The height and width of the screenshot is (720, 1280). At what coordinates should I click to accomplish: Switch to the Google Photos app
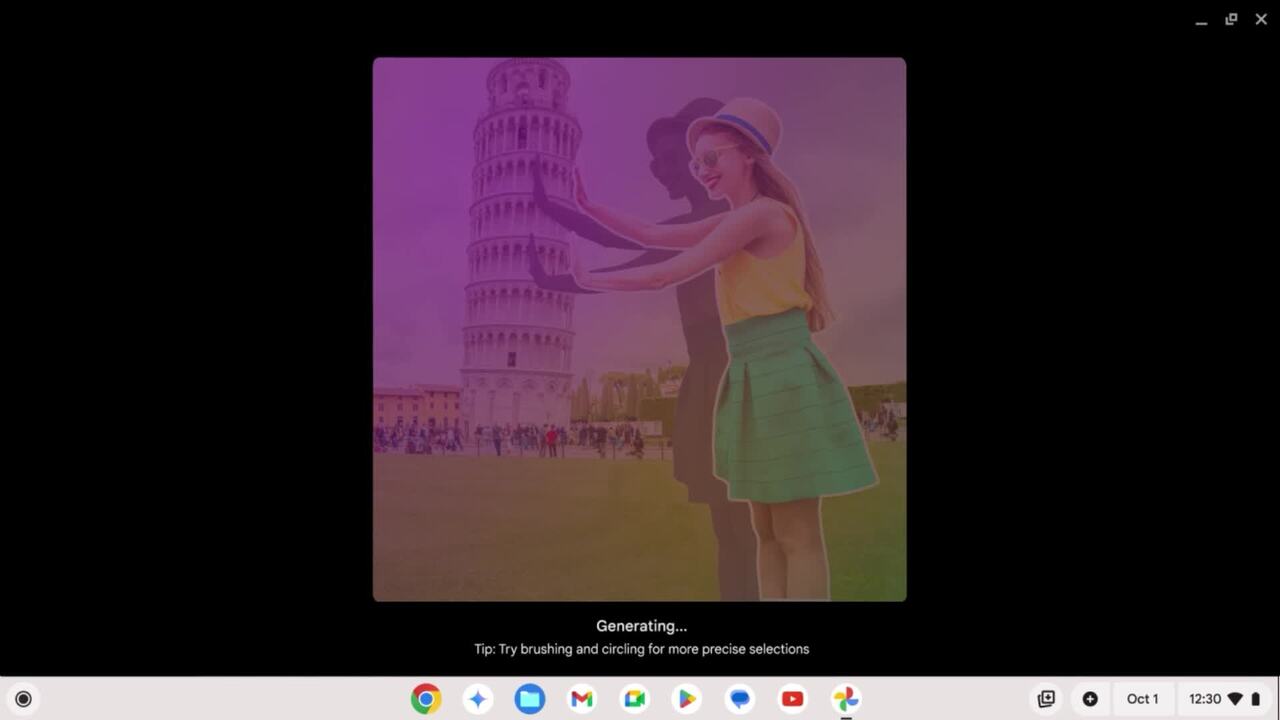pos(845,699)
